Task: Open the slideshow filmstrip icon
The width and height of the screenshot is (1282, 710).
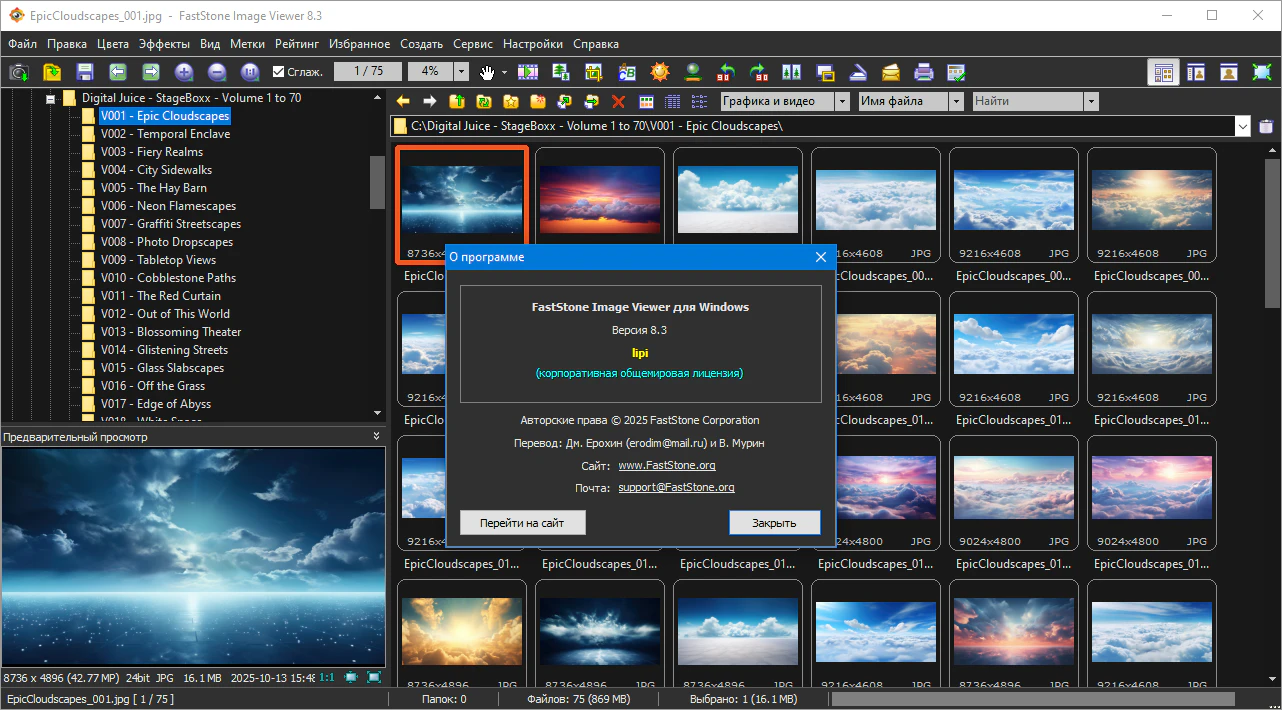Action: [x=527, y=72]
